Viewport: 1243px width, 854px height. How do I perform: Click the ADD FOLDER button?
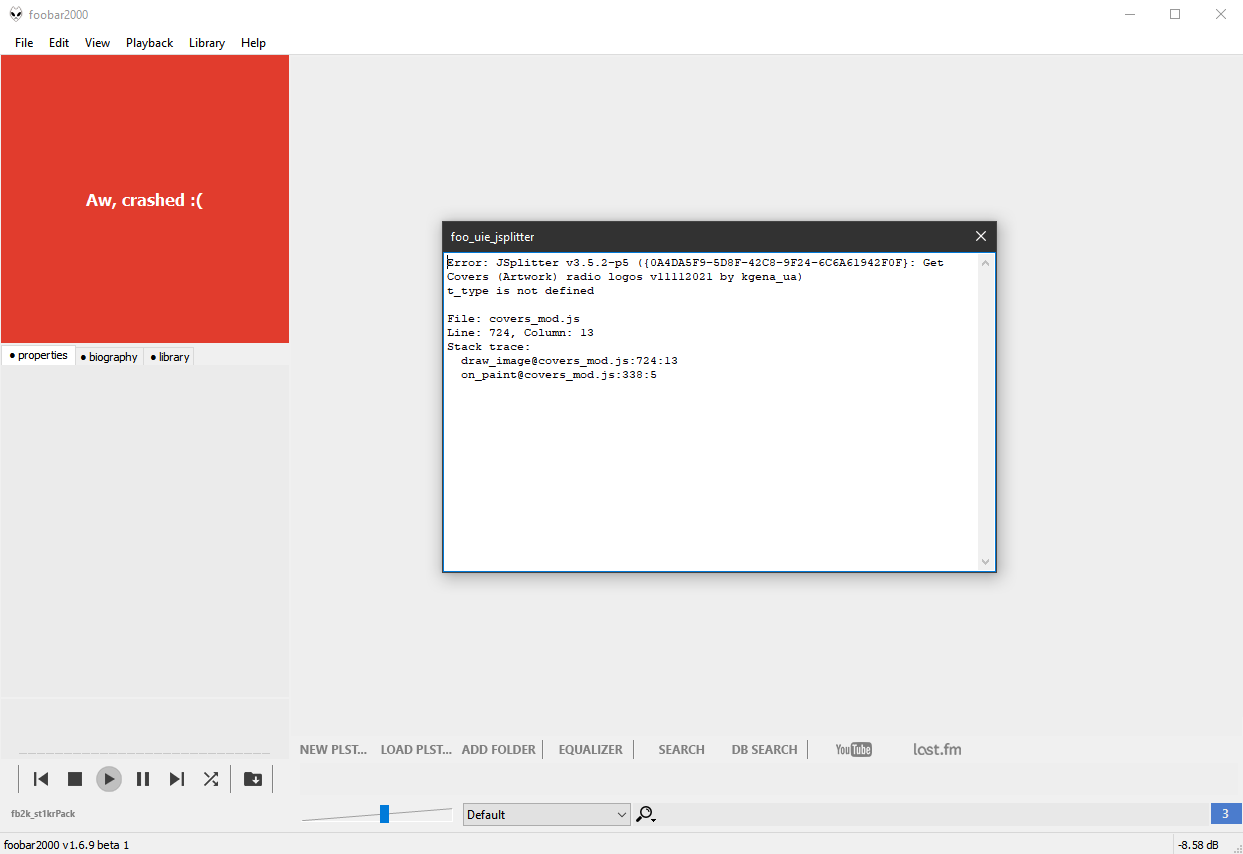[499, 749]
